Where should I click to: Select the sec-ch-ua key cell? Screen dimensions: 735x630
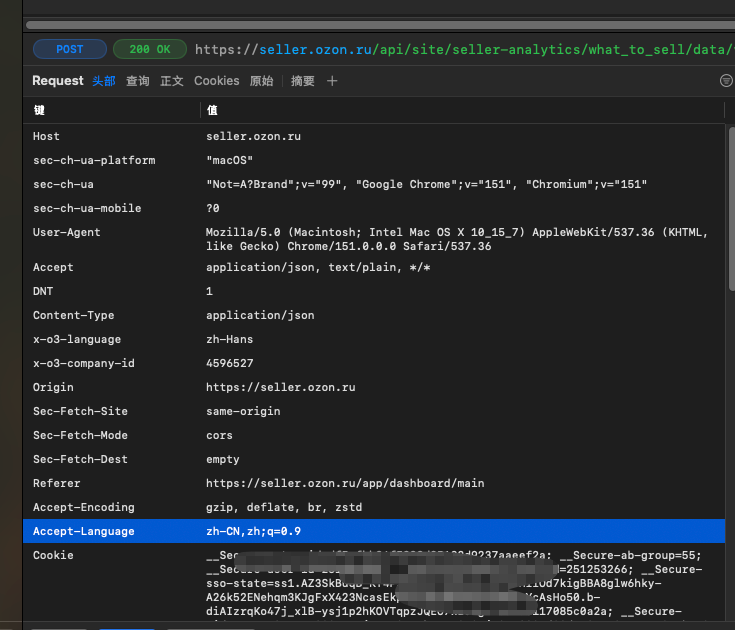pos(63,184)
